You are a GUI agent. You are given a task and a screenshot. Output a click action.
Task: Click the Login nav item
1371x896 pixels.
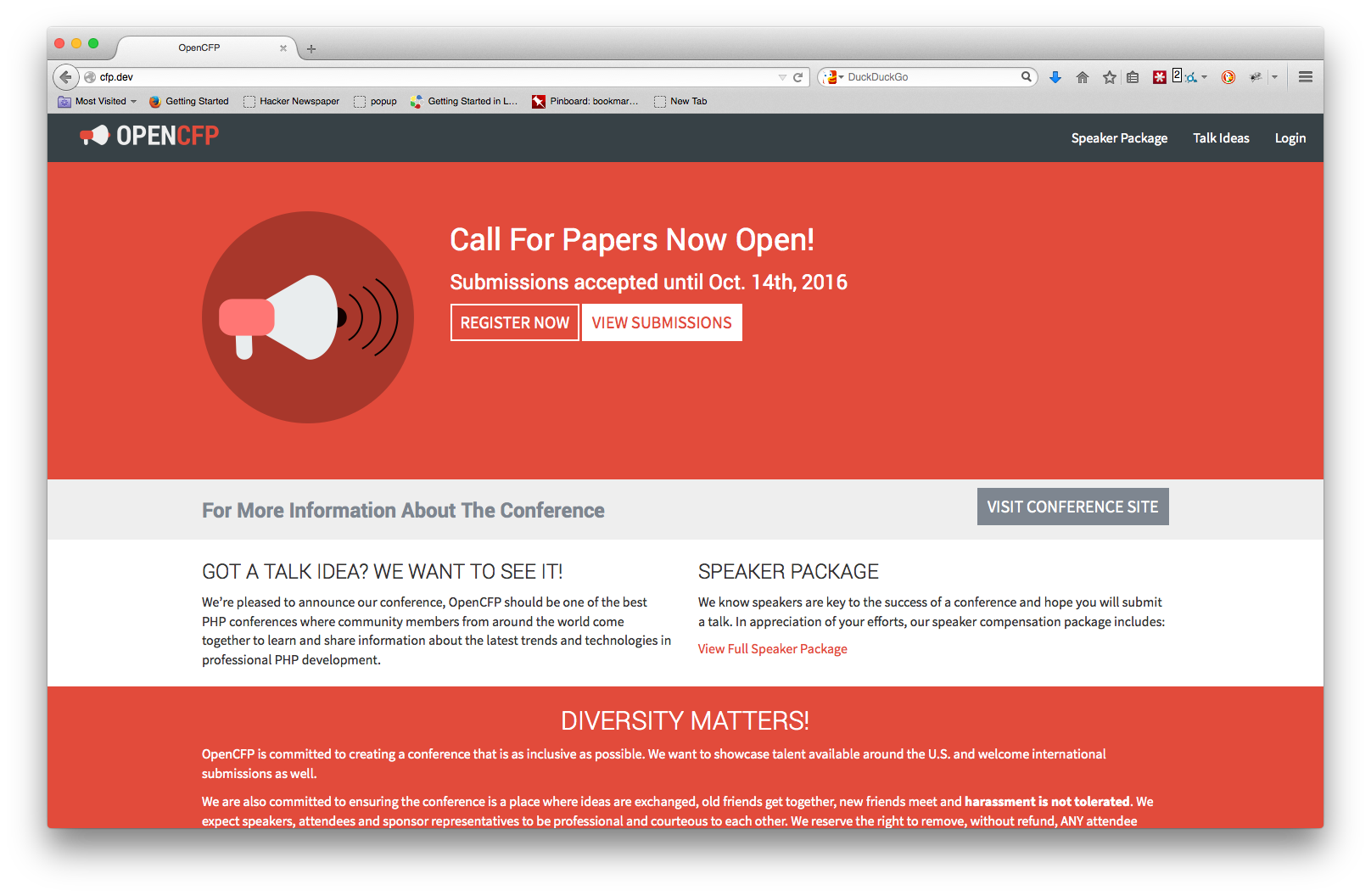(x=1290, y=138)
